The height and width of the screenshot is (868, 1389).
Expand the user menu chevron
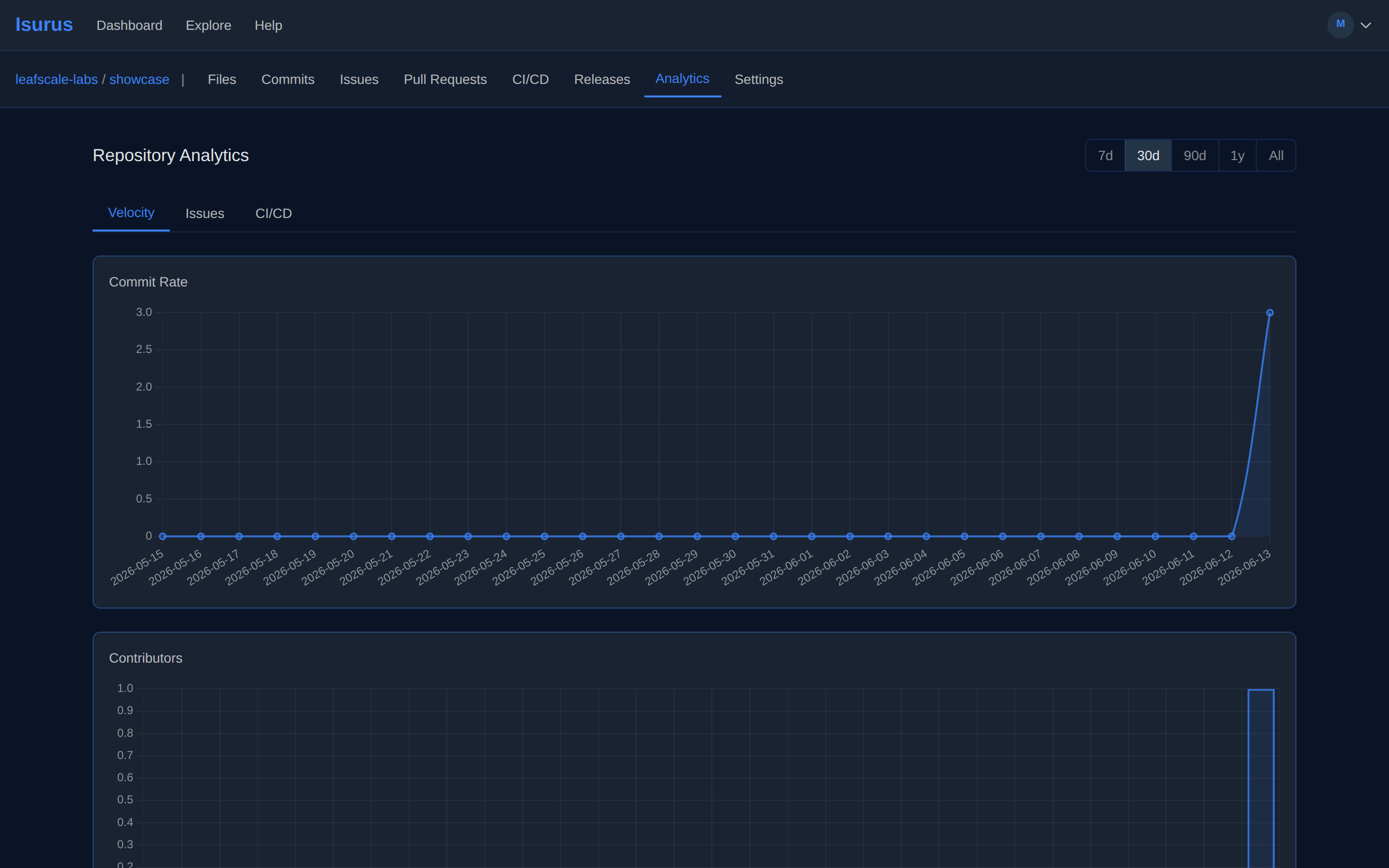(1366, 25)
